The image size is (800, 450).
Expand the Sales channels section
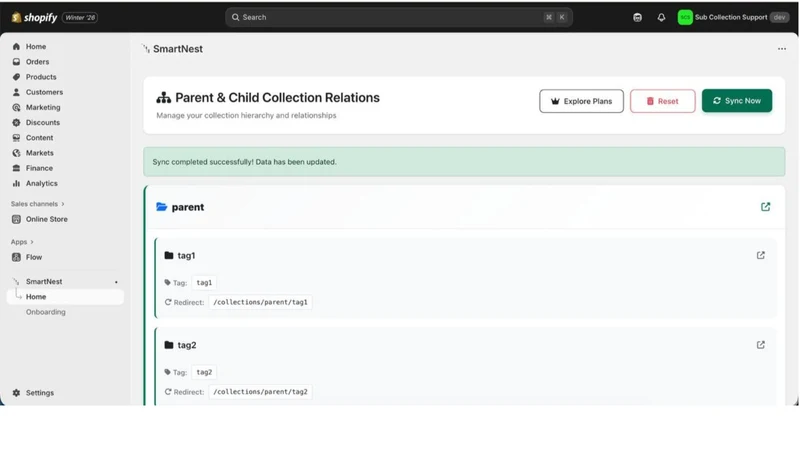point(38,204)
